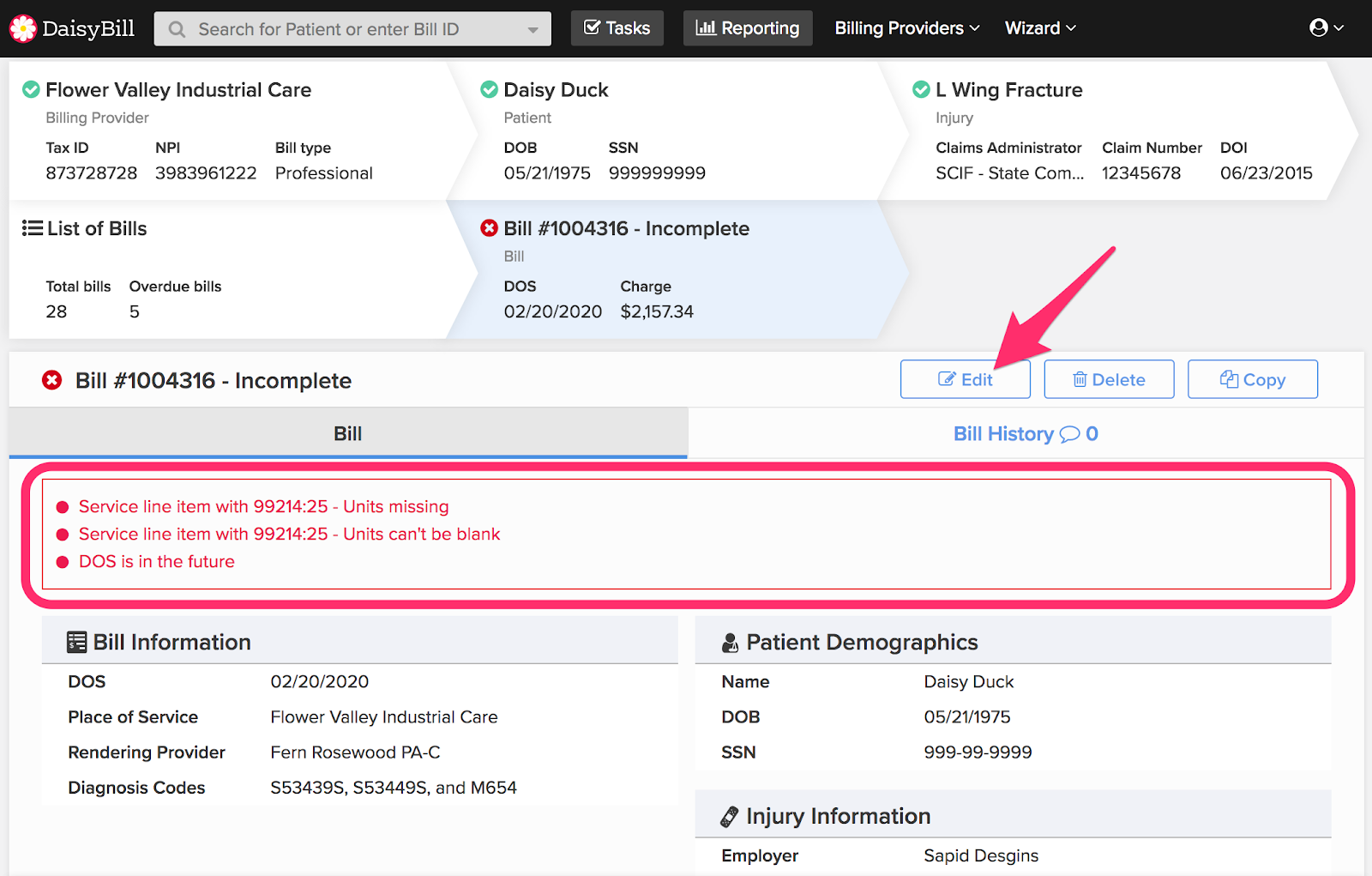Click into Search for Patient or Bill ID field
The image size is (1372, 876).
[x=352, y=29]
